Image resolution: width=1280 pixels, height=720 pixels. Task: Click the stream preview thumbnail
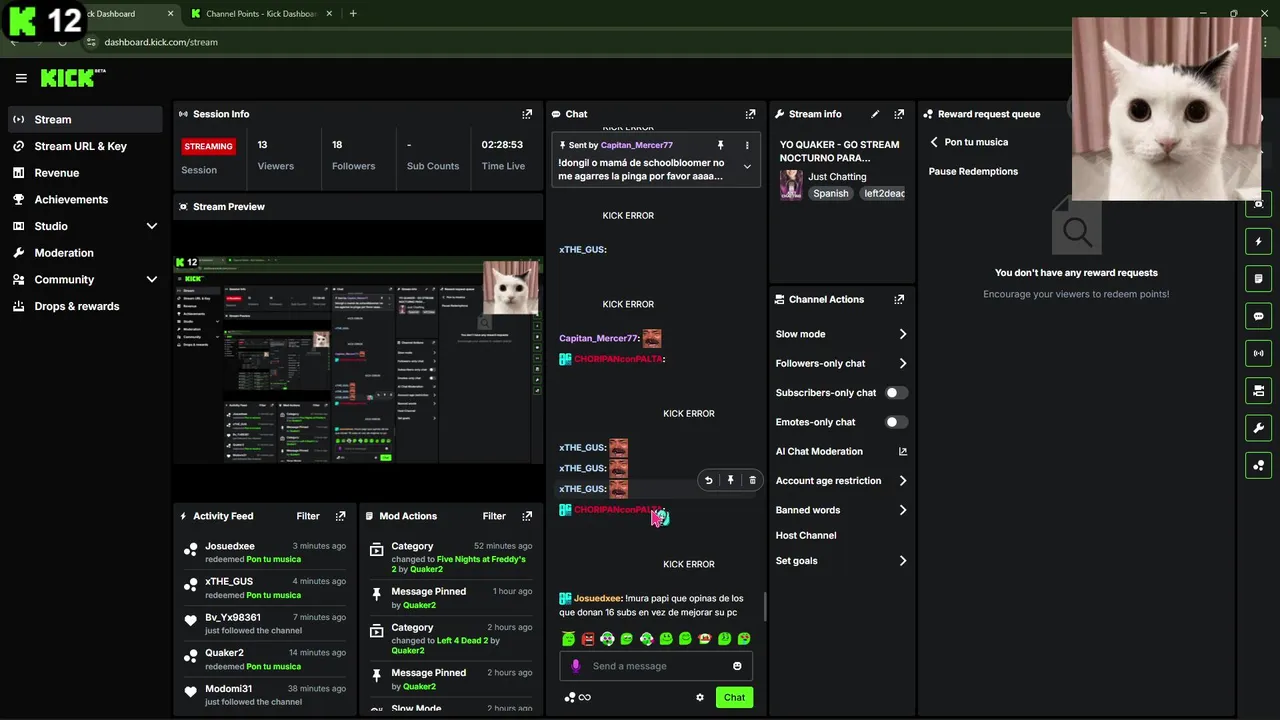358,361
